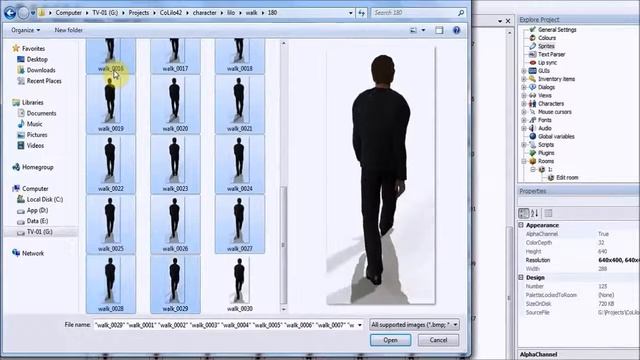640x360 pixels.
Task: Sort Properties alphabetically
Action: (534, 213)
